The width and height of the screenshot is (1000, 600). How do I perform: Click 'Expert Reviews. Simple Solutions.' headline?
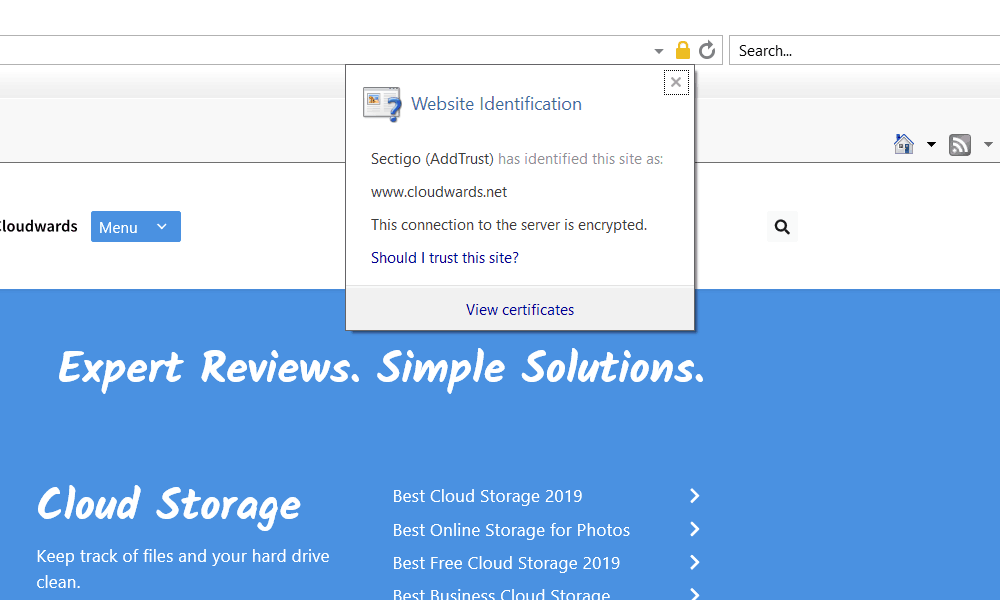point(381,369)
